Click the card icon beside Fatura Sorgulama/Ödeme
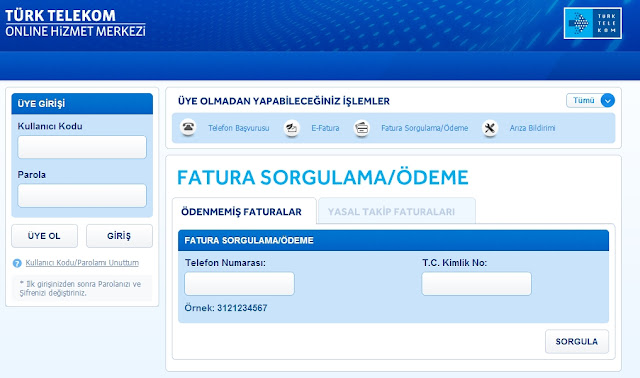Viewport: 640px width, 378px height. pyautogui.click(x=362, y=128)
